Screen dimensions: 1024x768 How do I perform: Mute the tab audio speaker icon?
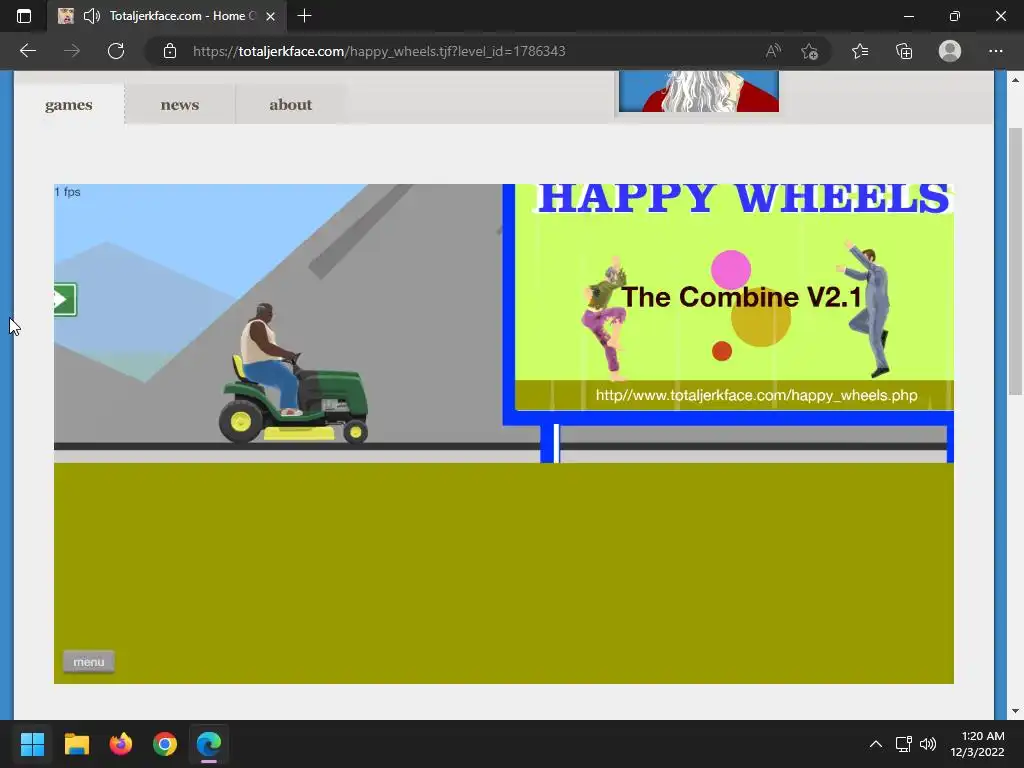91,16
